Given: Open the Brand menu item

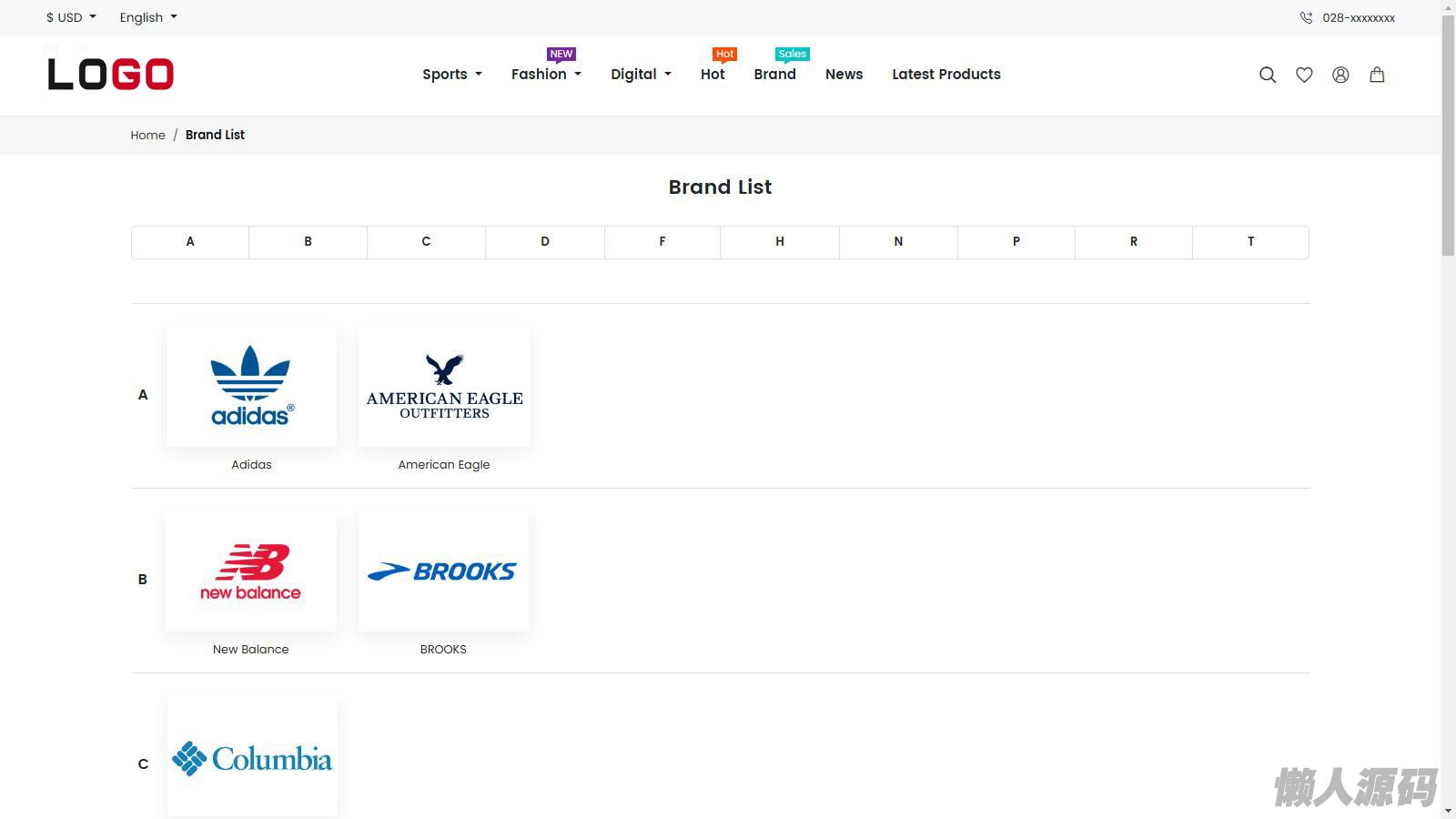Looking at the screenshot, I should pos(774,75).
